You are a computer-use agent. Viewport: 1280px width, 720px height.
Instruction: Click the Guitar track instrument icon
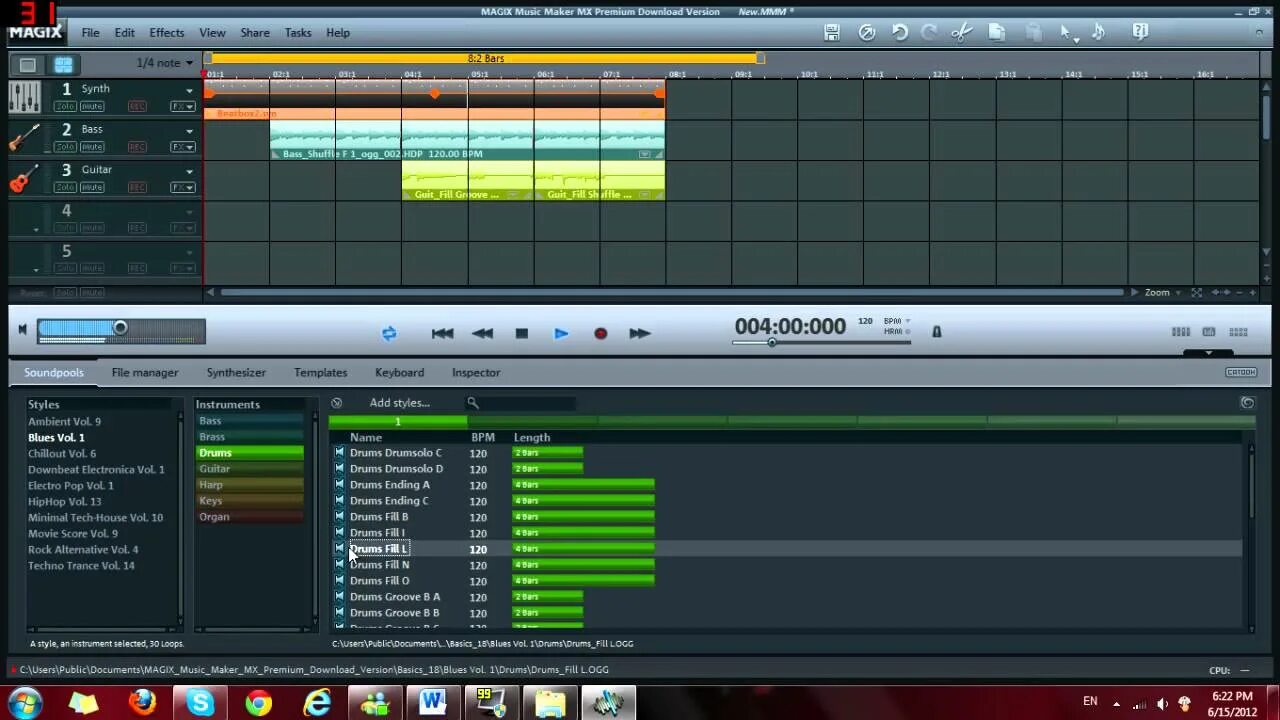point(24,178)
